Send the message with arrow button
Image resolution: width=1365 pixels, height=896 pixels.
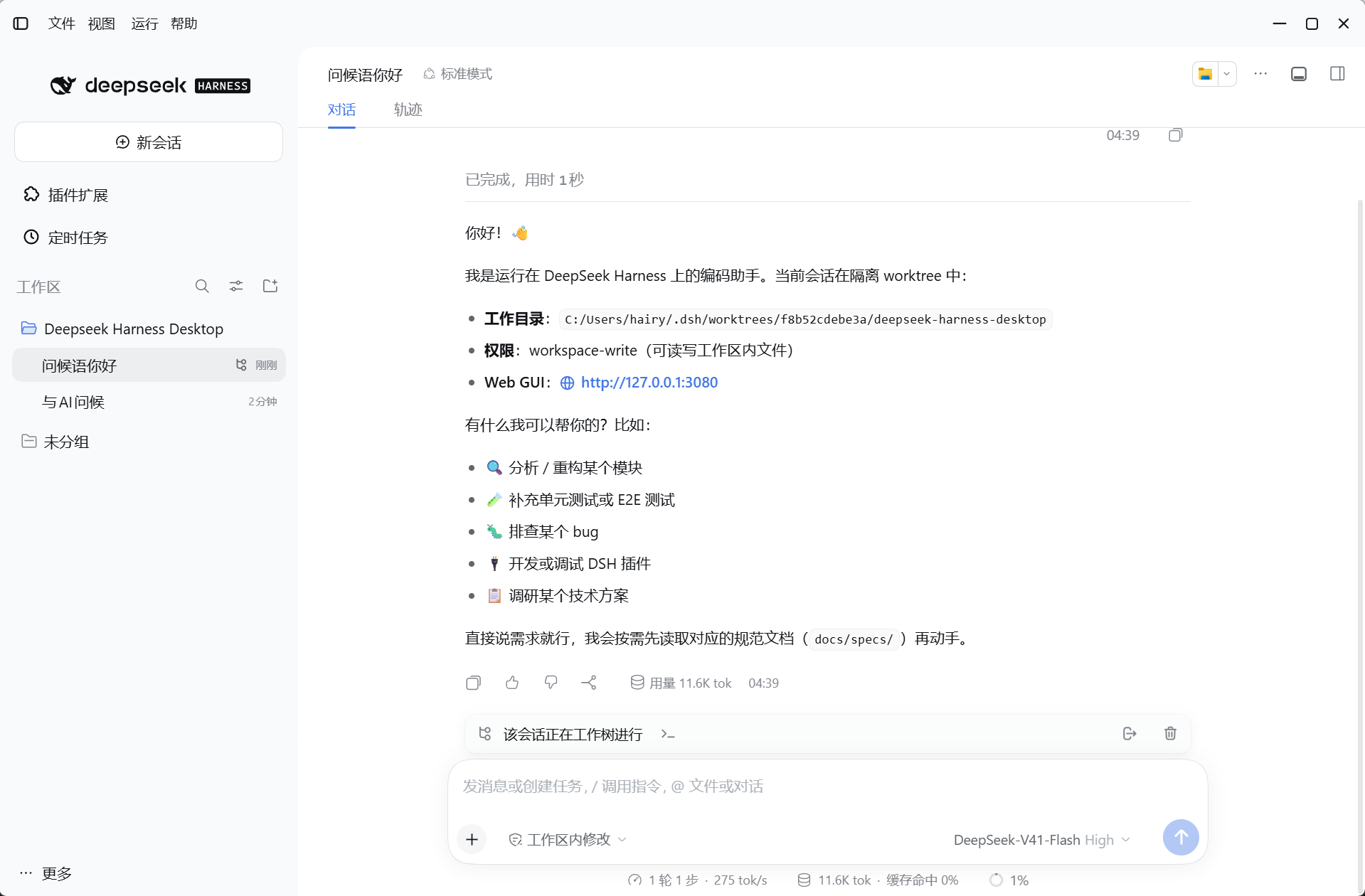click(1181, 838)
